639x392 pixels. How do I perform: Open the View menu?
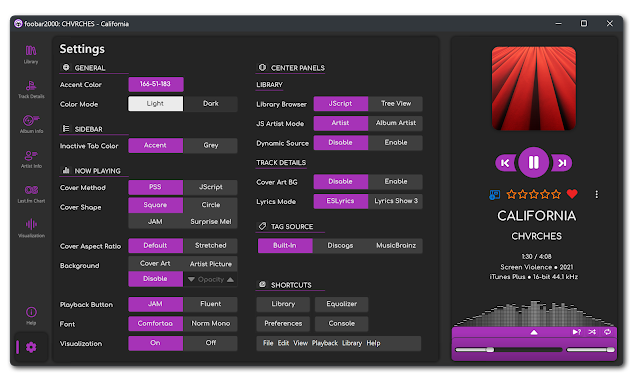[300, 343]
